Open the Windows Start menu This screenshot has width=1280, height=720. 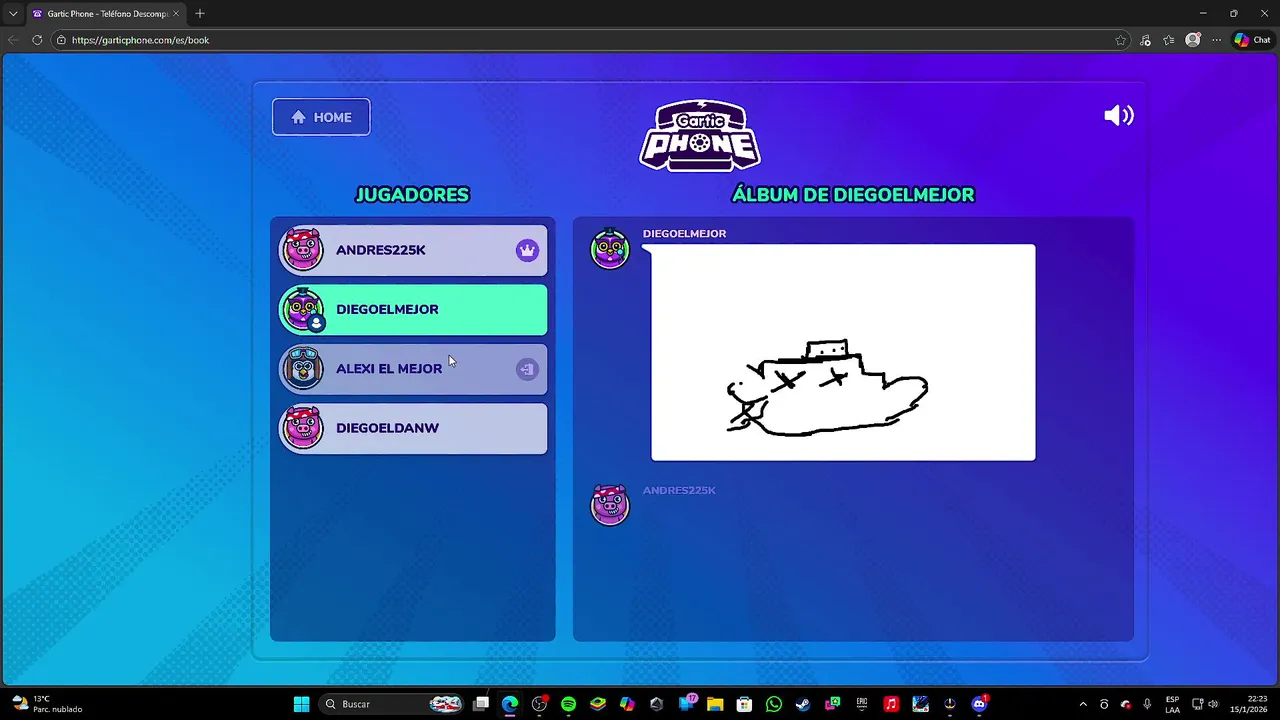tap(301, 704)
